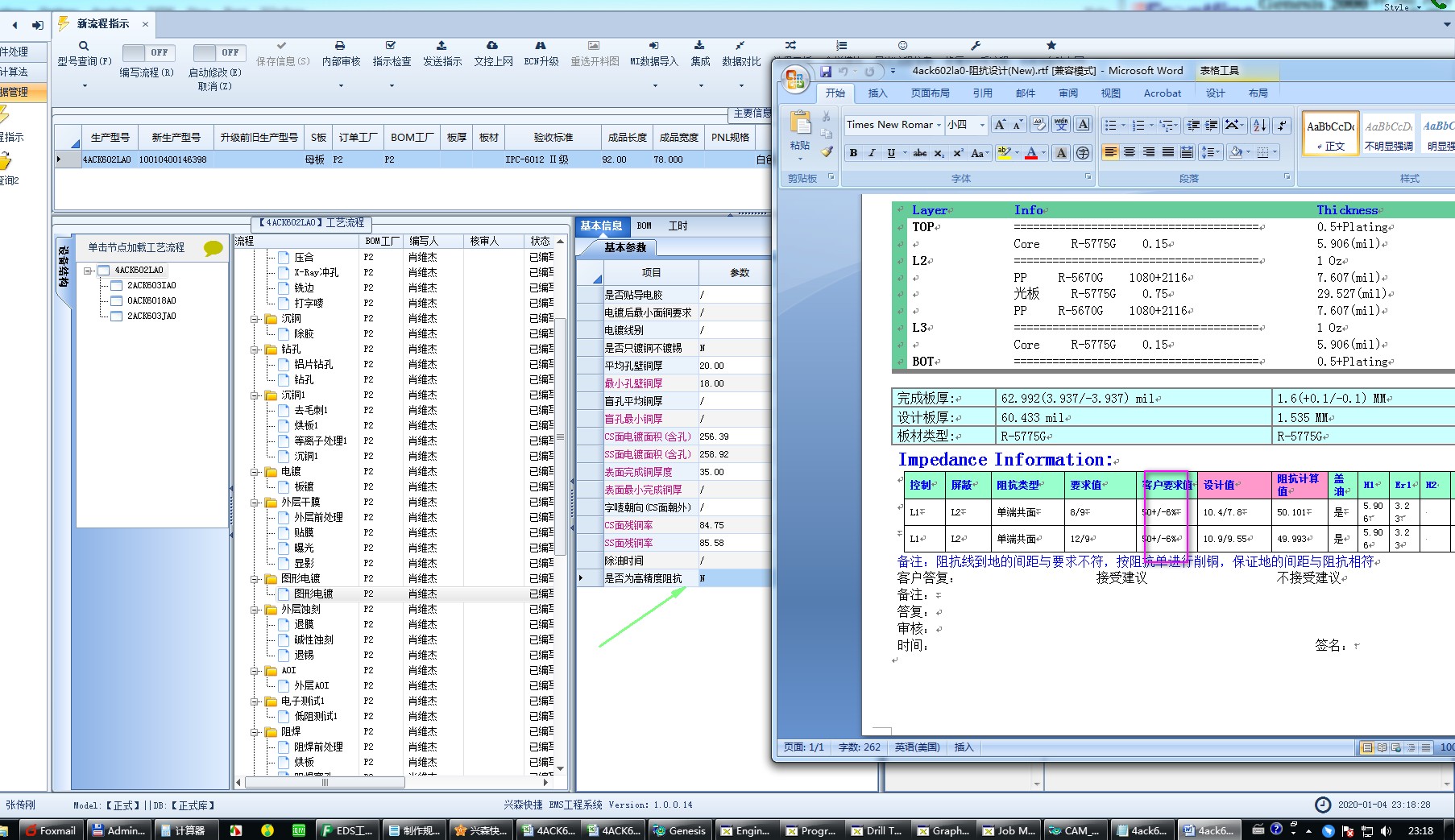Open the Times New Roman font dropdown

point(939,125)
